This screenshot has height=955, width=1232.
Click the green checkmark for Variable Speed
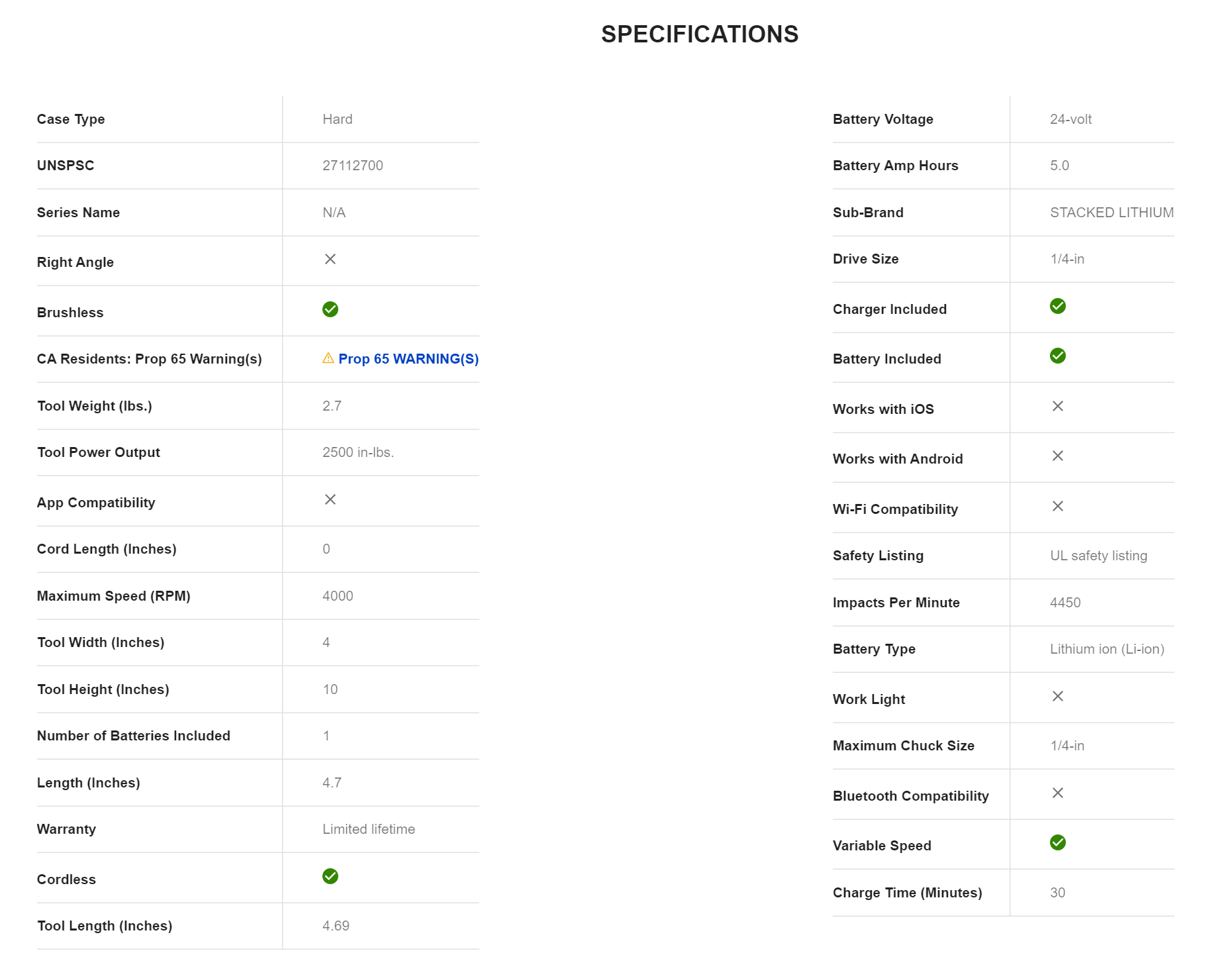click(x=1058, y=842)
